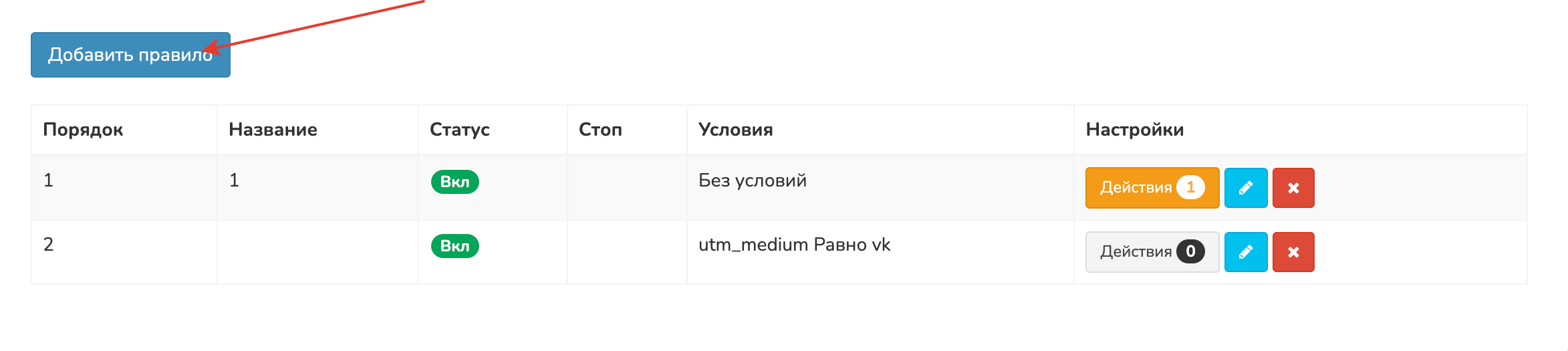Delete rule 1 with the red X
The width and height of the screenshot is (1568, 351).
1293,188
